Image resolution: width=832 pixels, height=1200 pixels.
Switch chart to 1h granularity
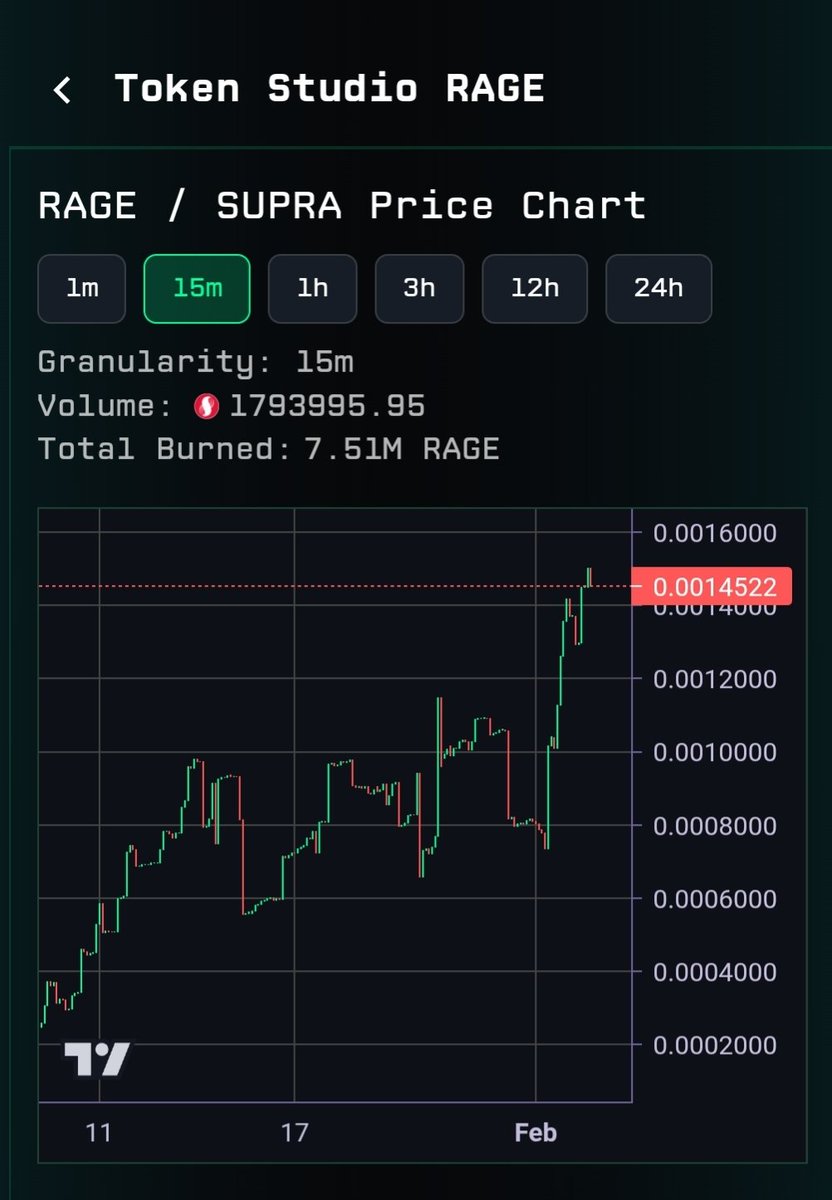click(x=313, y=289)
